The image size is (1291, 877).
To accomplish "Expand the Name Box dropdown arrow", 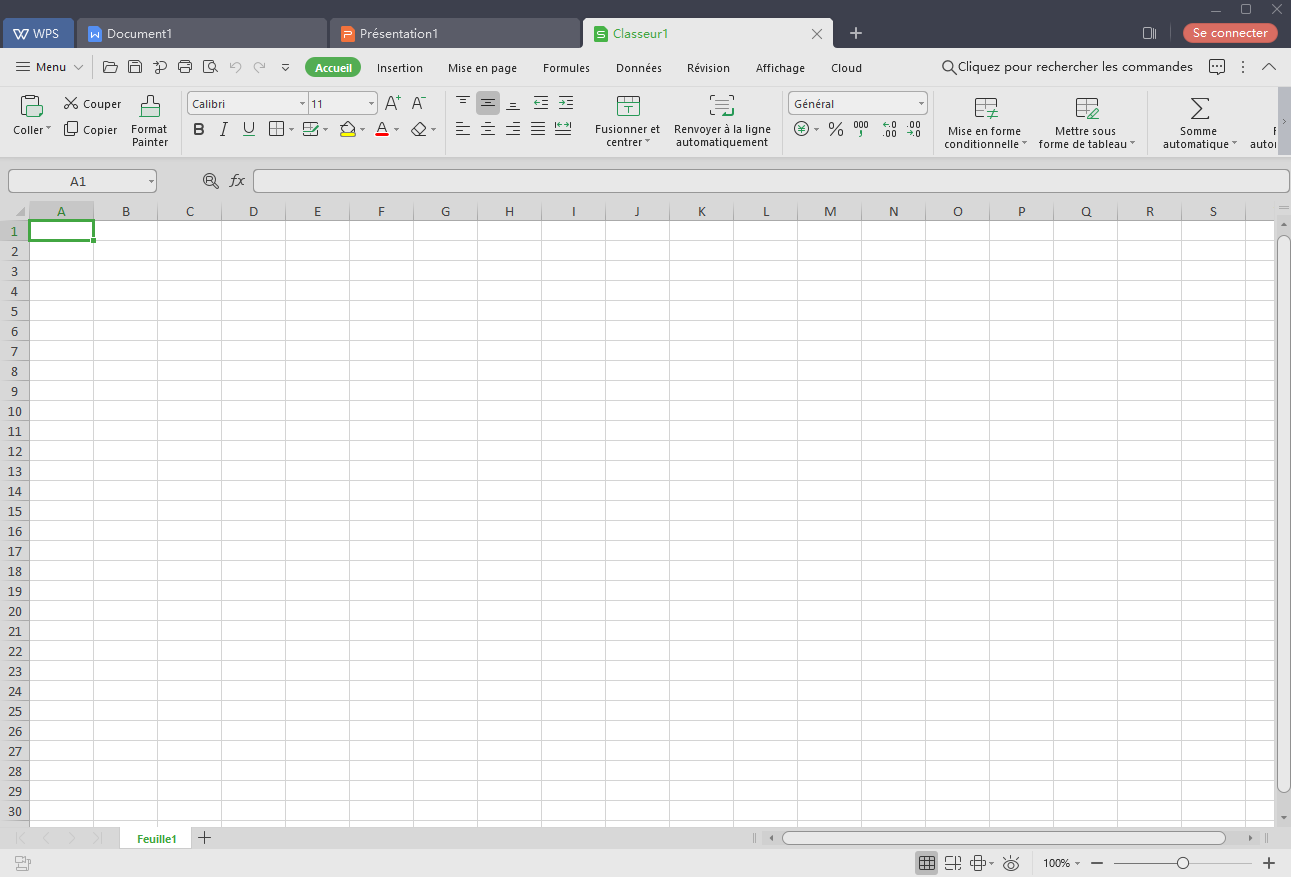I will [x=151, y=181].
